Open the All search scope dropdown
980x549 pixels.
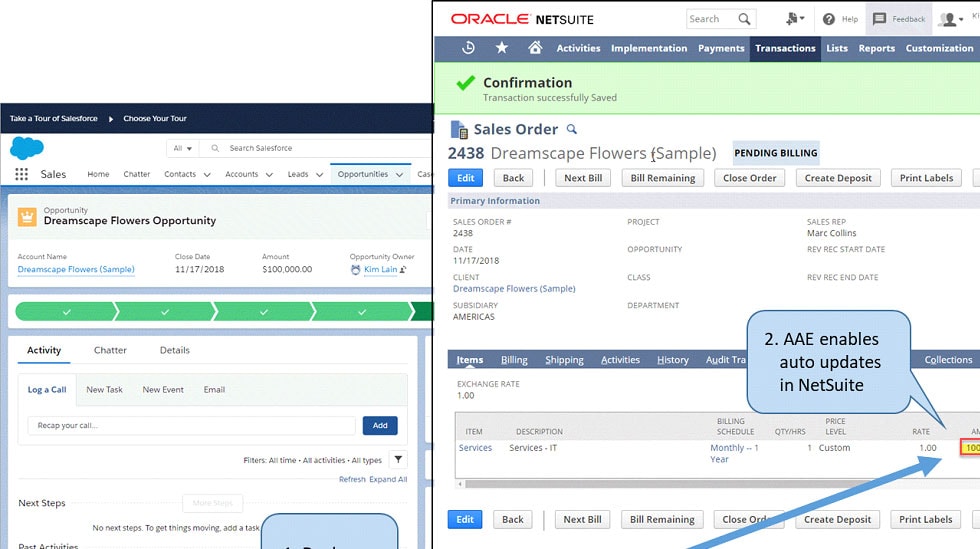(x=182, y=148)
